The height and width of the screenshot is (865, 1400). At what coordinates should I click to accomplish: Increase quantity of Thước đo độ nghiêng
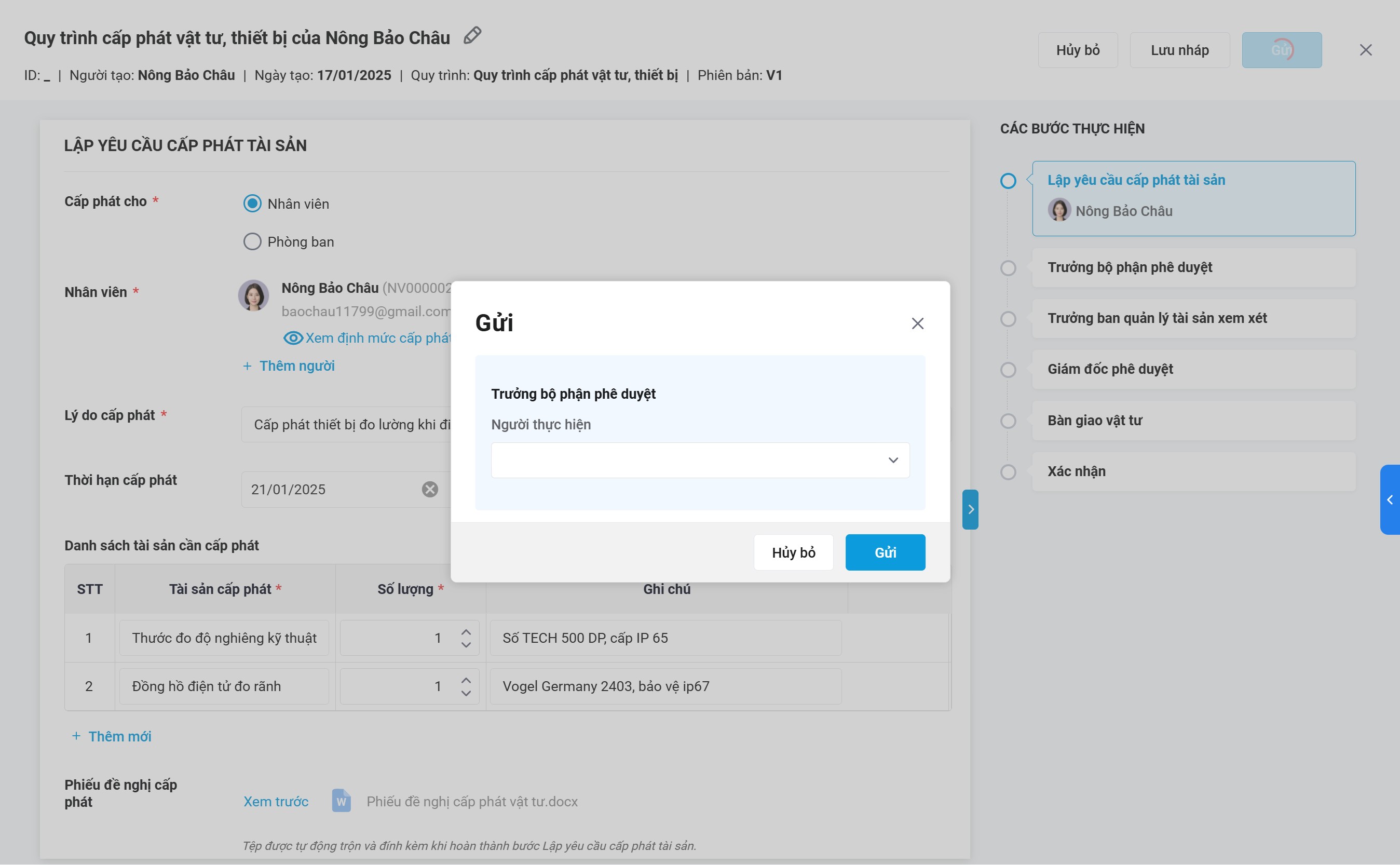coord(466,631)
